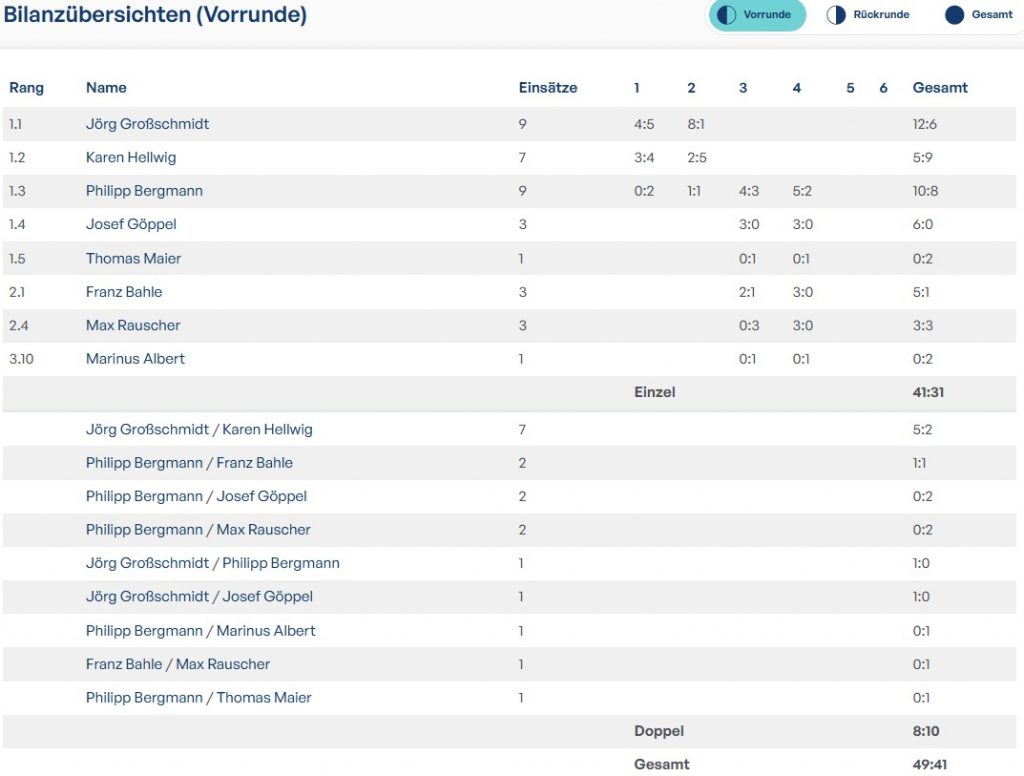Click on player Josef Göppel
Image resolution: width=1024 pixels, height=776 pixels.
[131, 225]
